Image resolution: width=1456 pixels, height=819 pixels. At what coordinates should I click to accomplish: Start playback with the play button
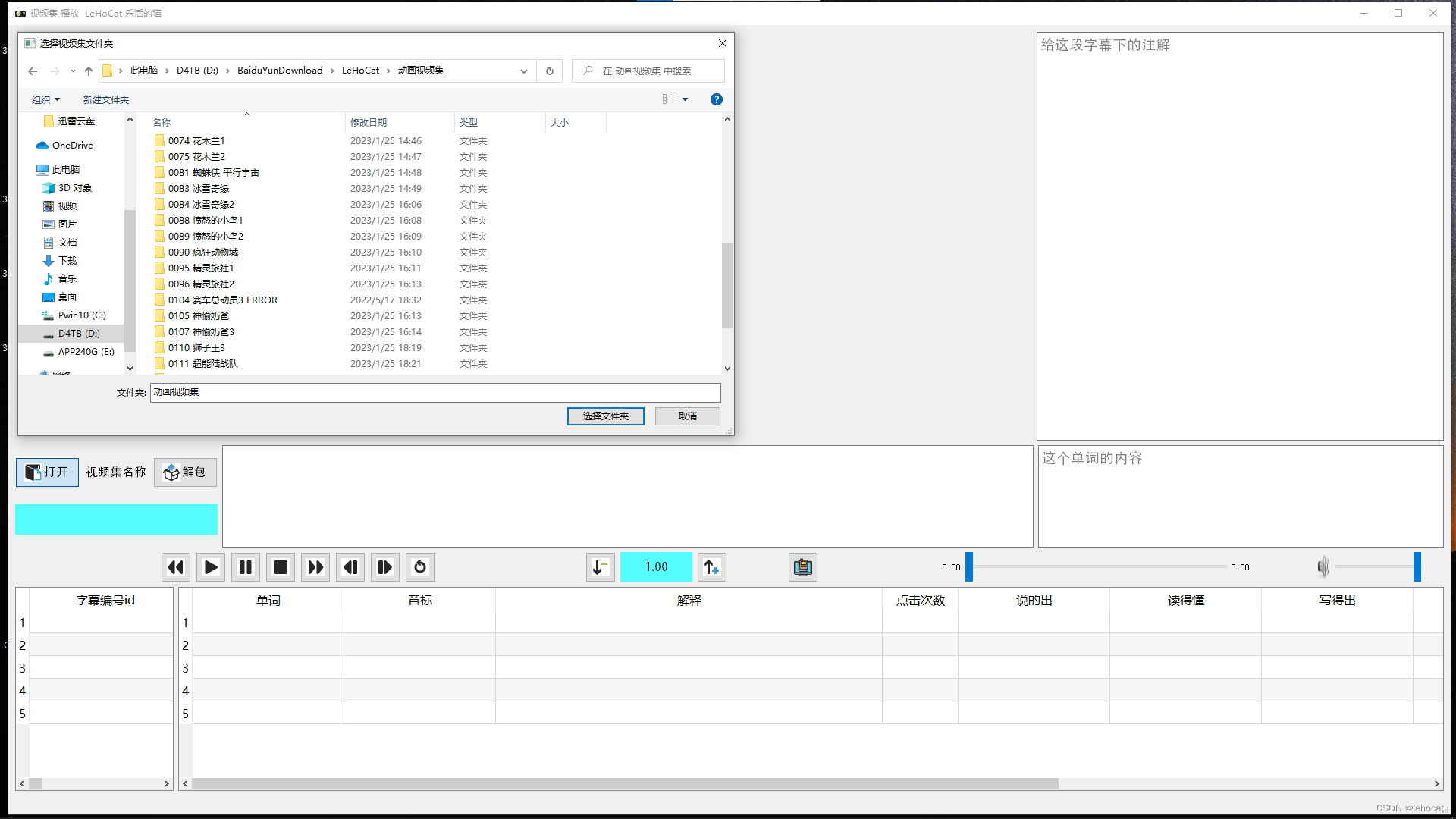click(211, 567)
